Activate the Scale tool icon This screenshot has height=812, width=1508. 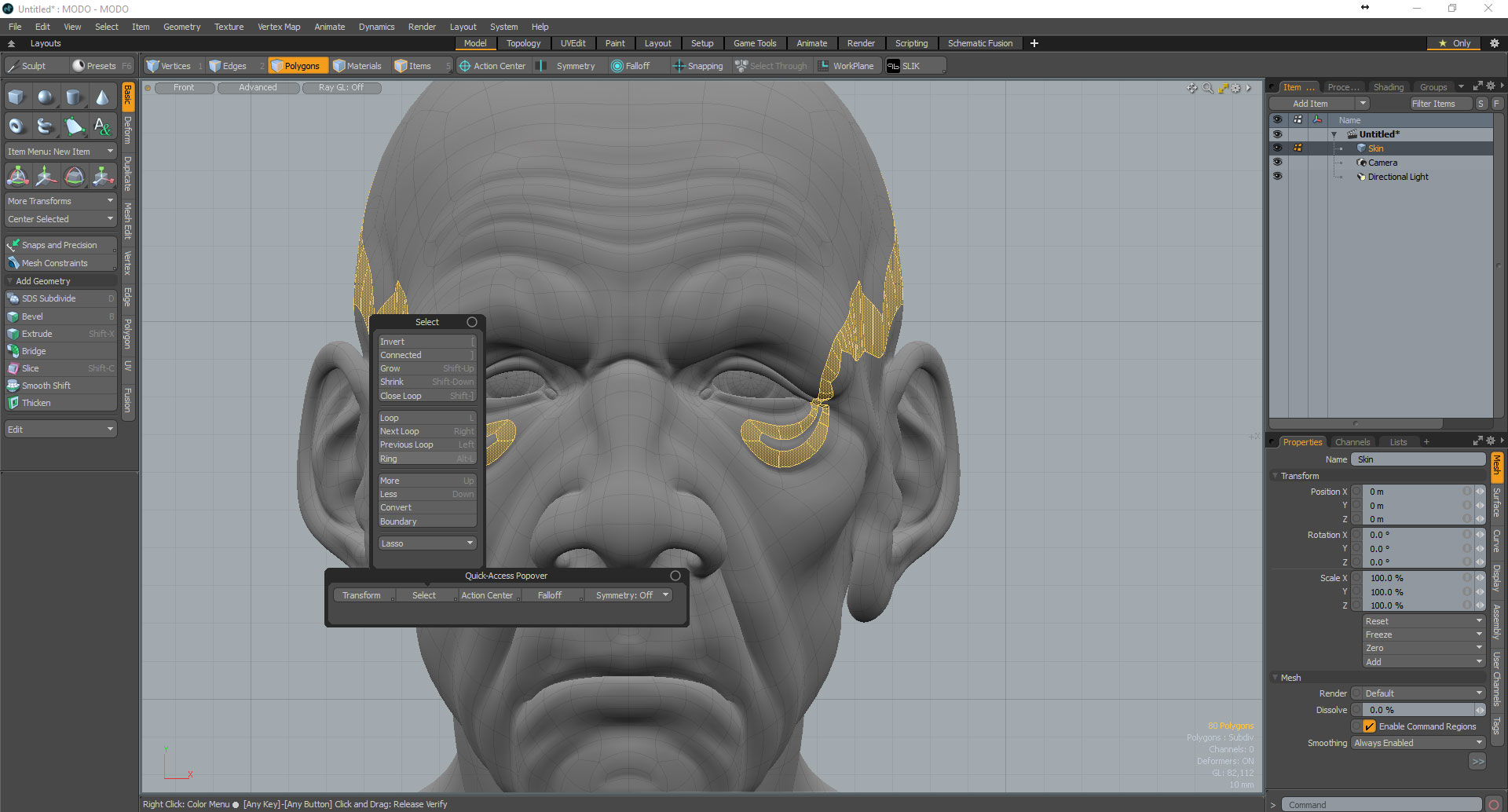[x=102, y=177]
